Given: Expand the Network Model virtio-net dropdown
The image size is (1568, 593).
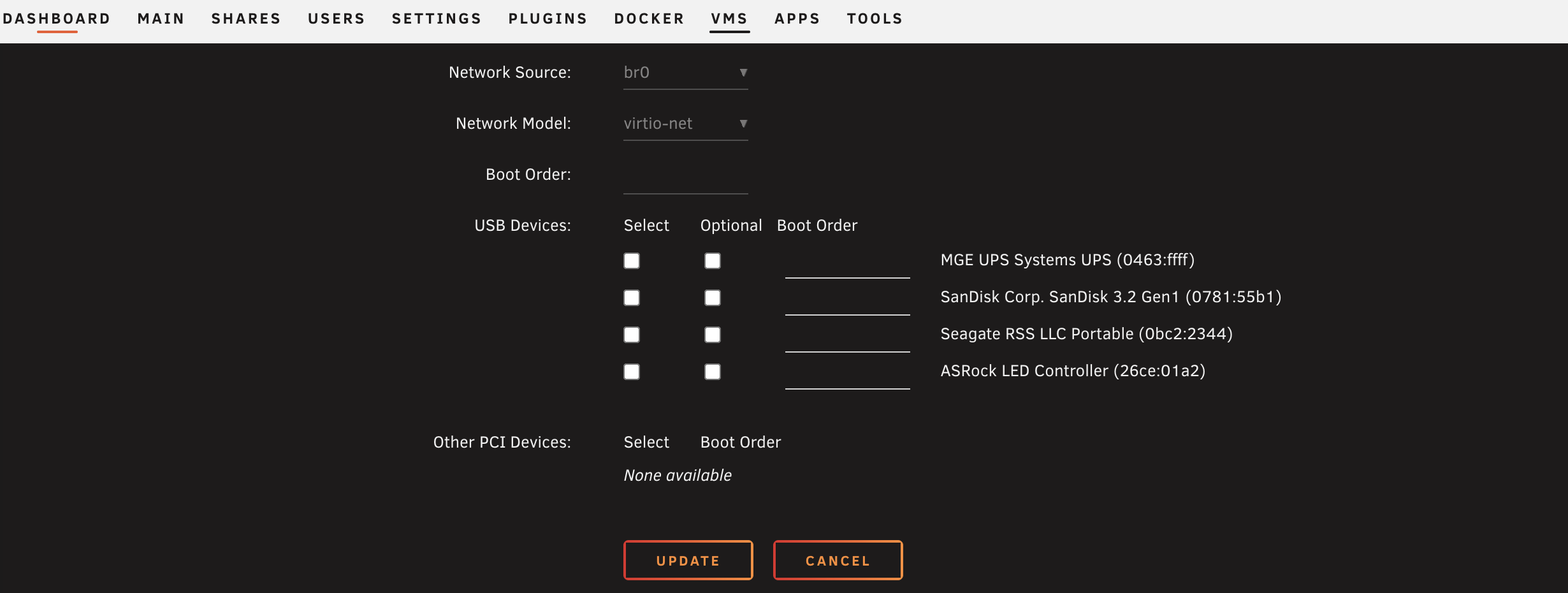Looking at the screenshot, I should (685, 124).
